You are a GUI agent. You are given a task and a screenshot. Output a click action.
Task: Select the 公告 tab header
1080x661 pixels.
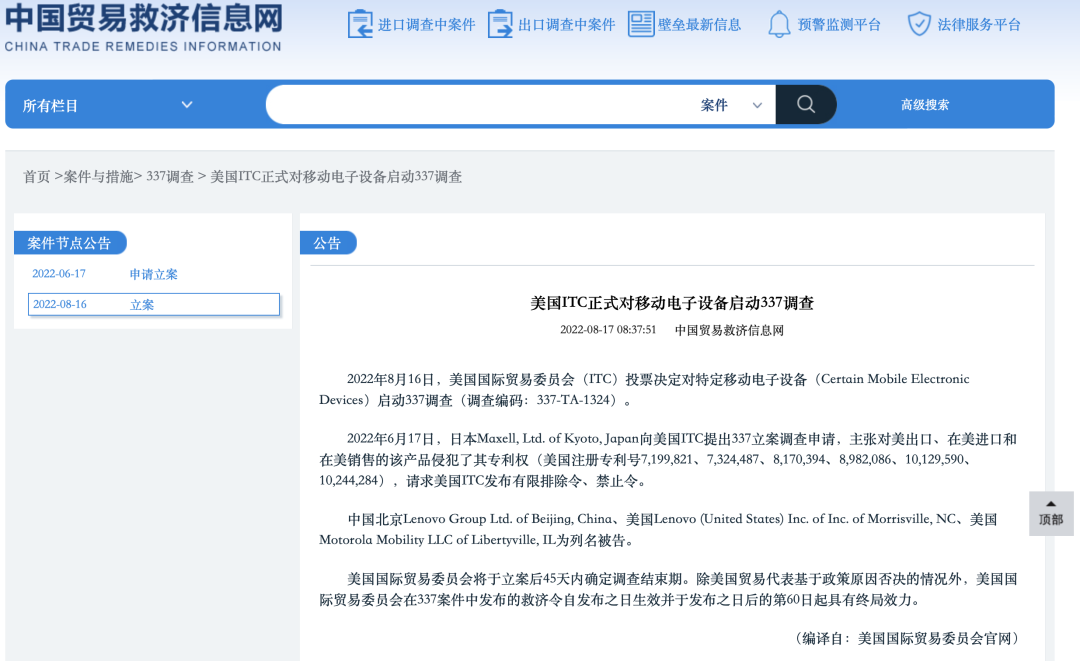tap(328, 242)
